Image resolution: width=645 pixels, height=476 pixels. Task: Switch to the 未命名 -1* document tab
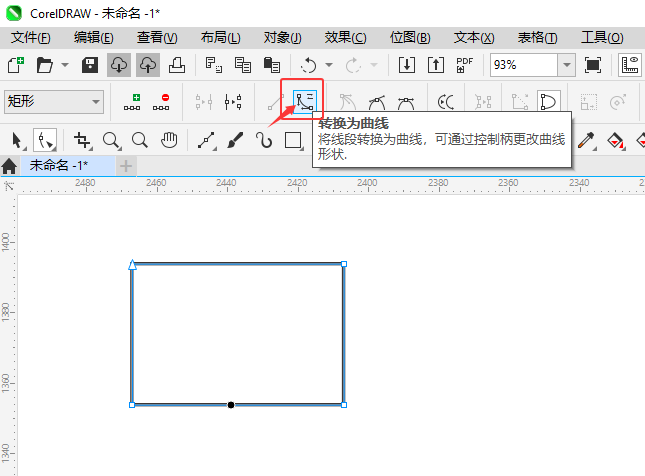pyautogui.click(x=68, y=166)
